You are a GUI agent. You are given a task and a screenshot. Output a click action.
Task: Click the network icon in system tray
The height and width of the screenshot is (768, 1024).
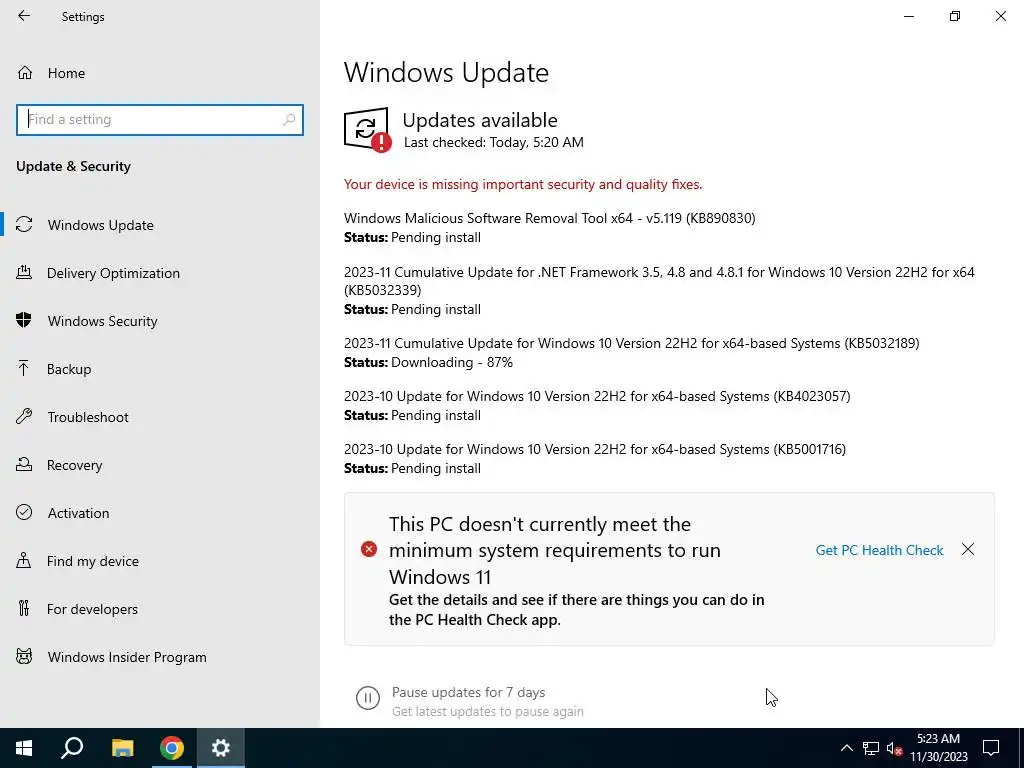click(871, 748)
